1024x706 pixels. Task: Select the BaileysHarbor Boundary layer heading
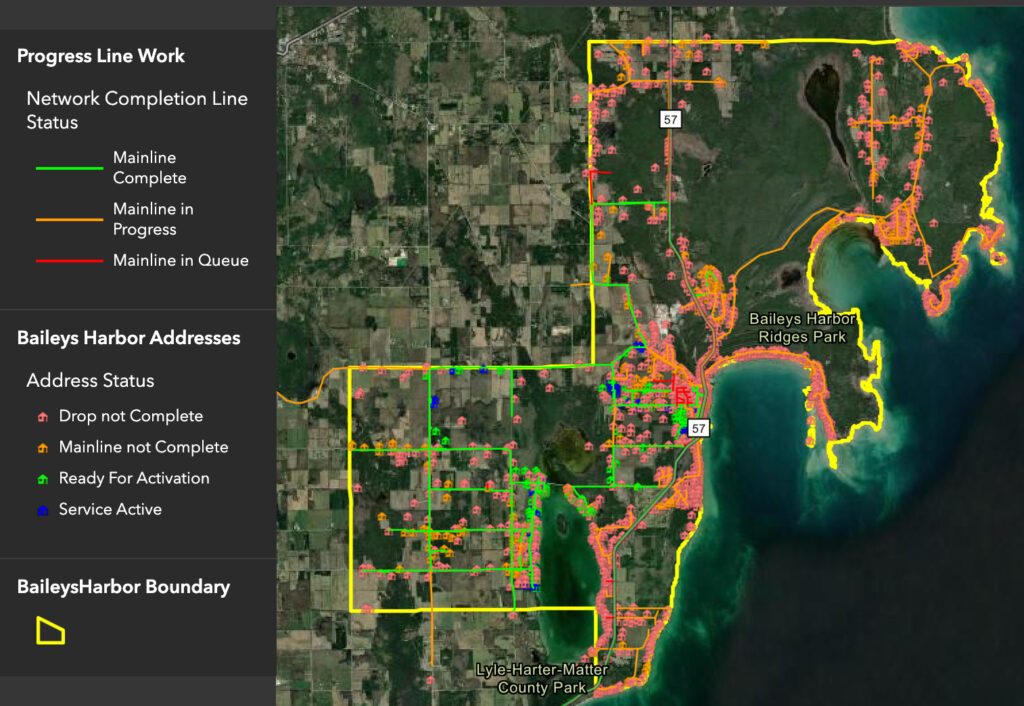tap(123, 587)
